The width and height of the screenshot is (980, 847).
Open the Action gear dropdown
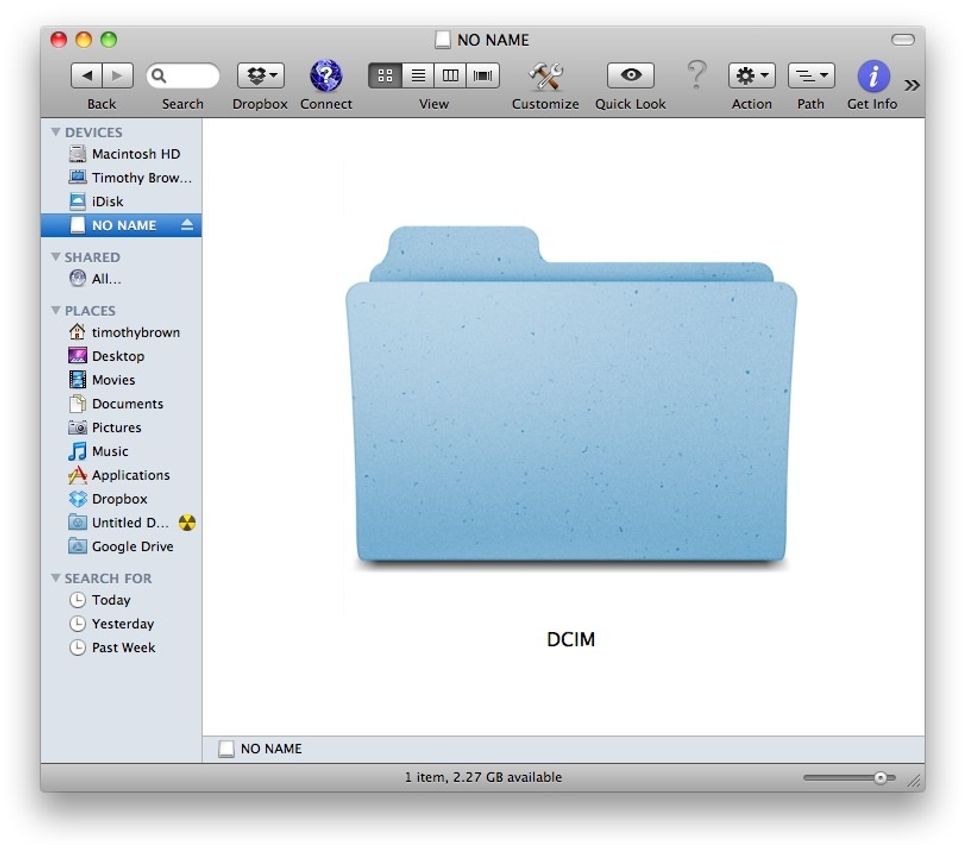[x=751, y=75]
